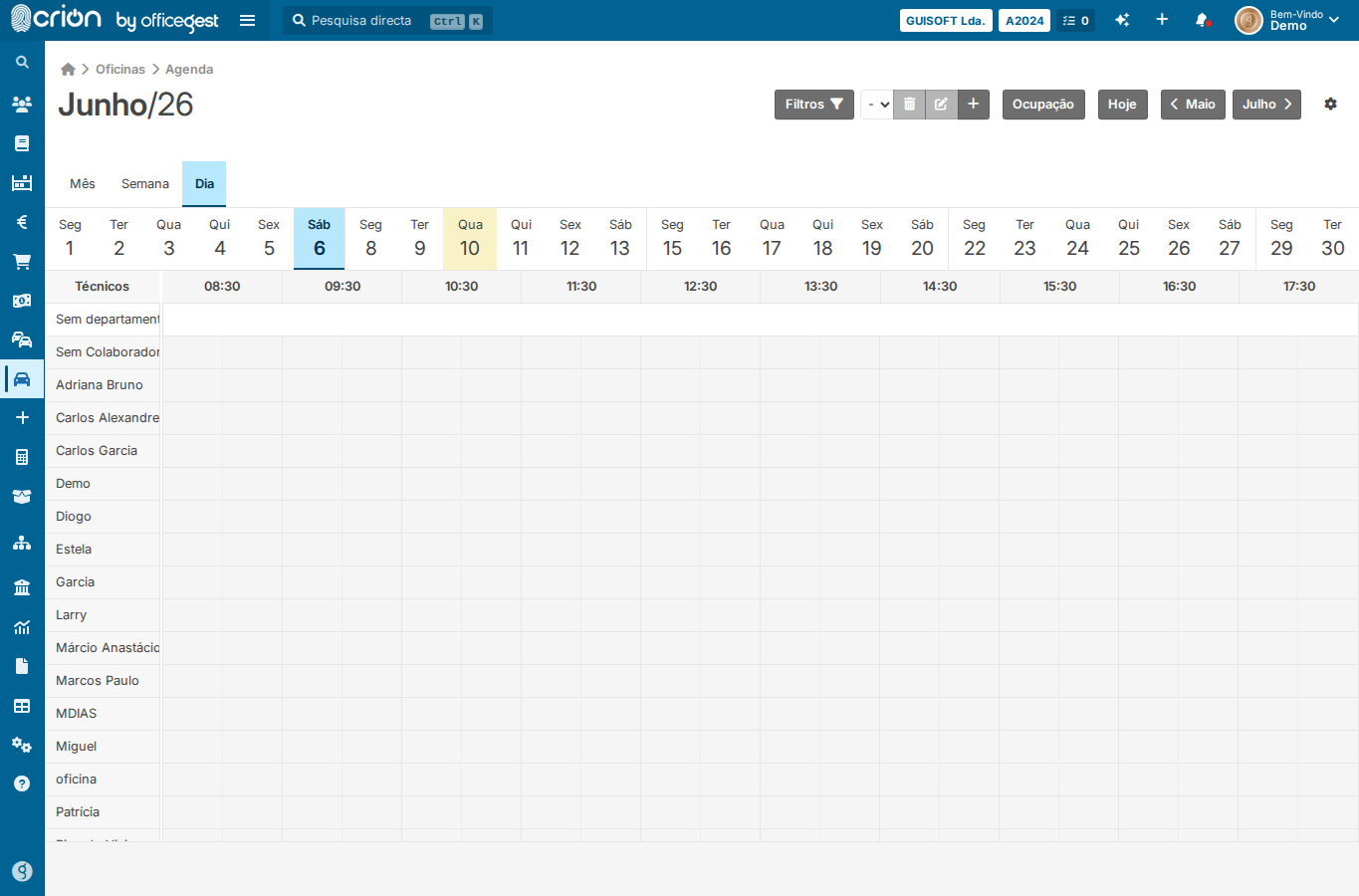Open the people/contacts sidebar icon

[x=22, y=104]
